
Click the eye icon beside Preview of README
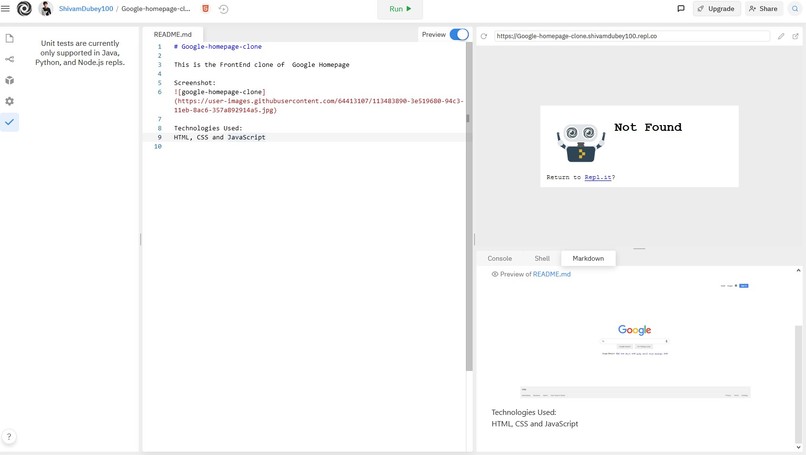click(x=494, y=274)
